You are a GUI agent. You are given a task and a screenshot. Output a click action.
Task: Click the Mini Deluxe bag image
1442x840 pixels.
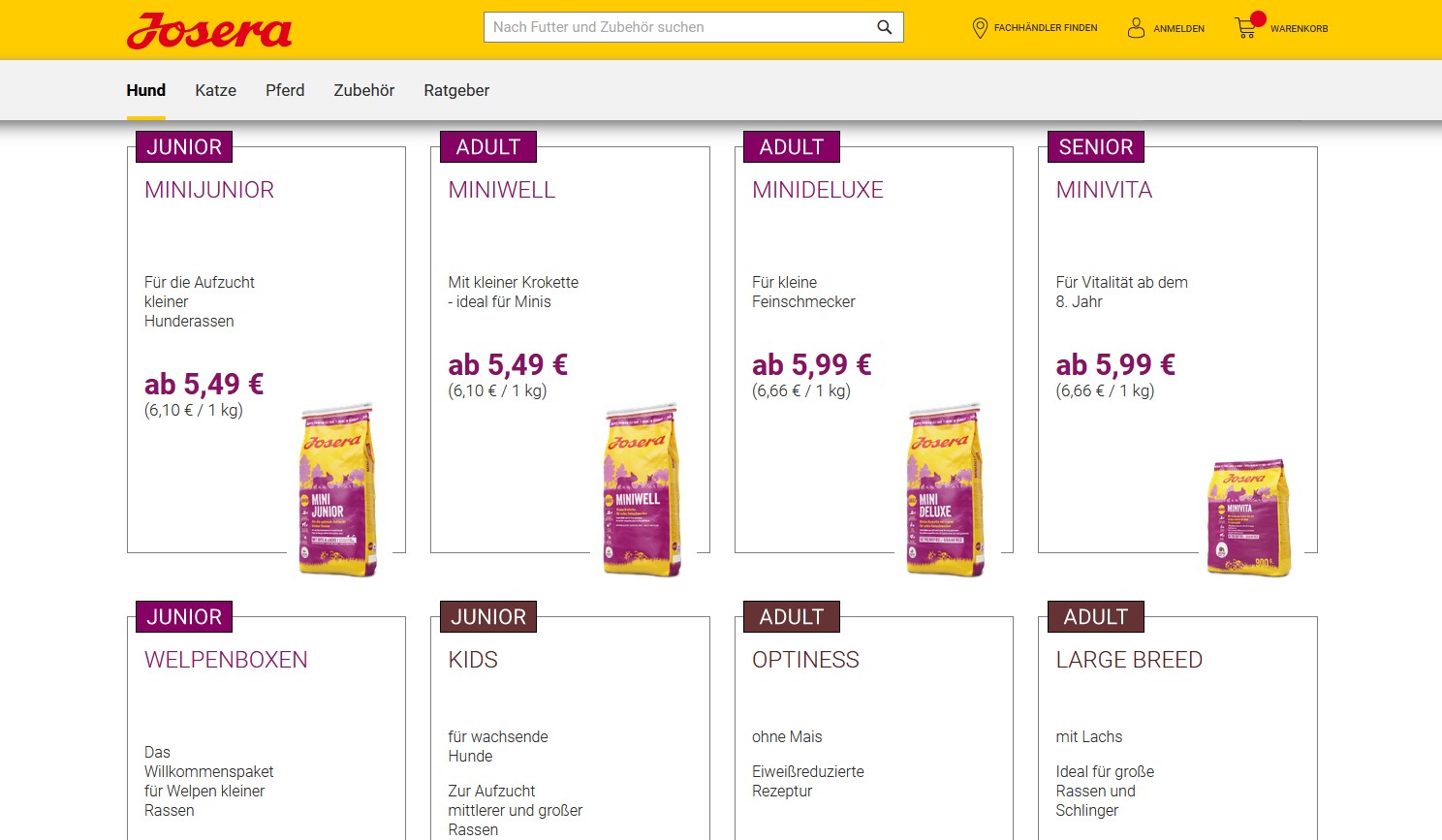click(x=944, y=489)
